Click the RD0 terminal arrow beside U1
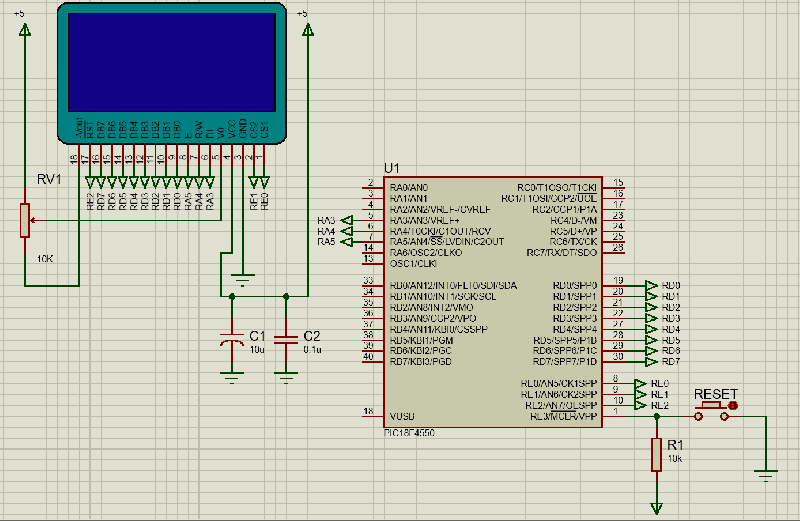Viewport: 800px width, 521px height. coord(652,285)
